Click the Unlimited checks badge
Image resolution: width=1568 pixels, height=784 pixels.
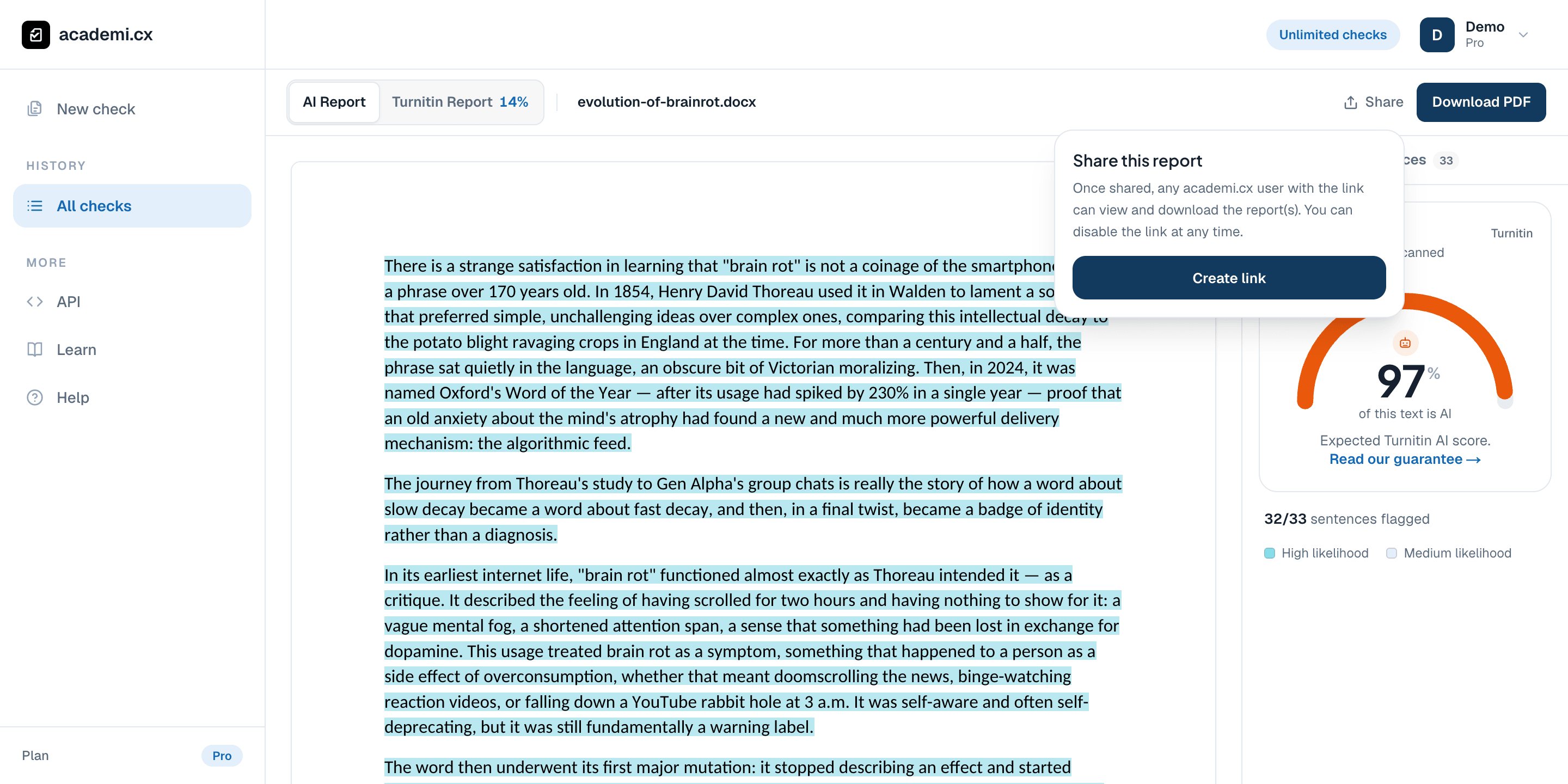tap(1332, 35)
